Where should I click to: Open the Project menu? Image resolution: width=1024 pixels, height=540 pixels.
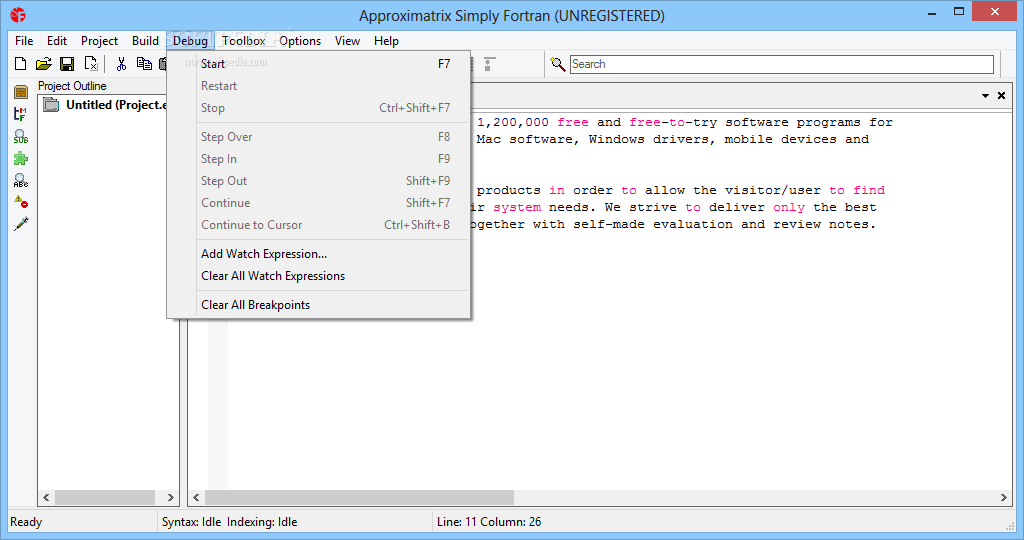99,40
